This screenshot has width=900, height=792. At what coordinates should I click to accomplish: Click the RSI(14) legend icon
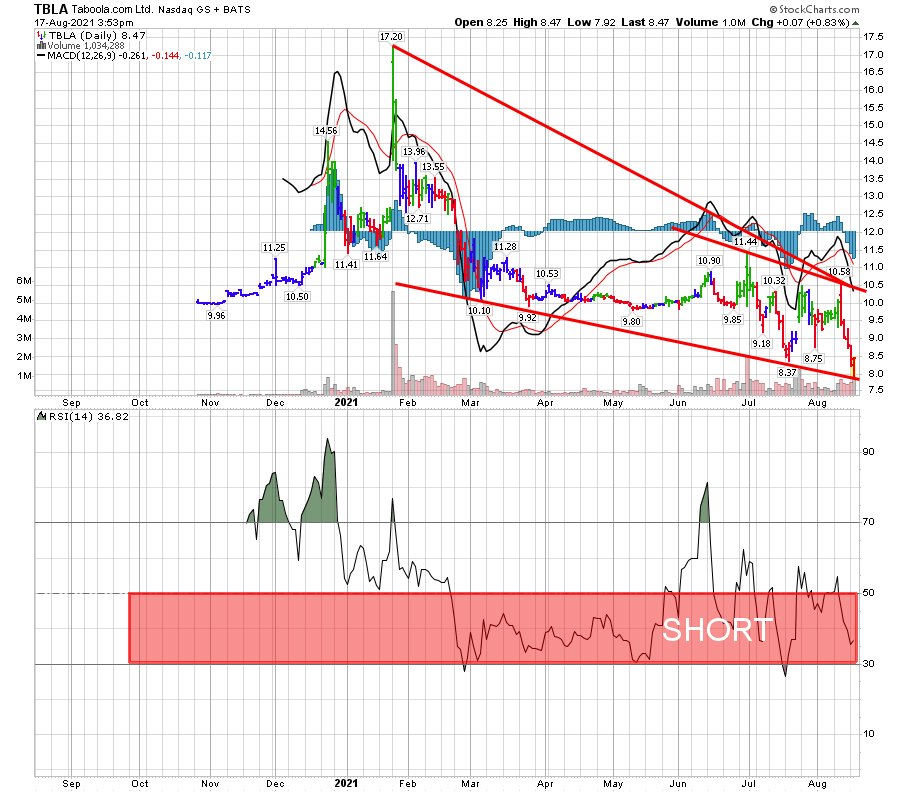41,415
